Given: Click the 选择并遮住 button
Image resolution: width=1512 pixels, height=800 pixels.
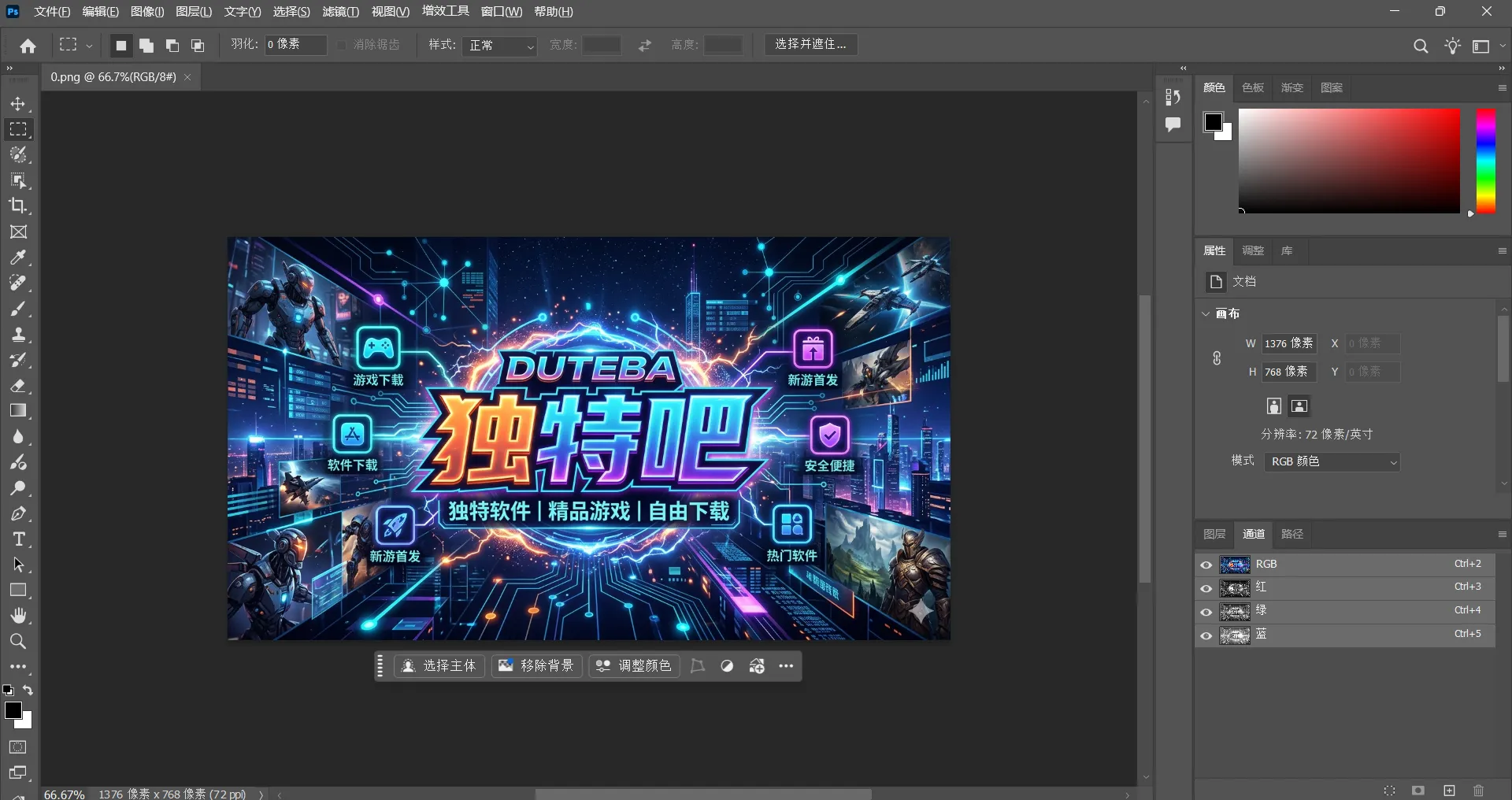Looking at the screenshot, I should coord(811,44).
